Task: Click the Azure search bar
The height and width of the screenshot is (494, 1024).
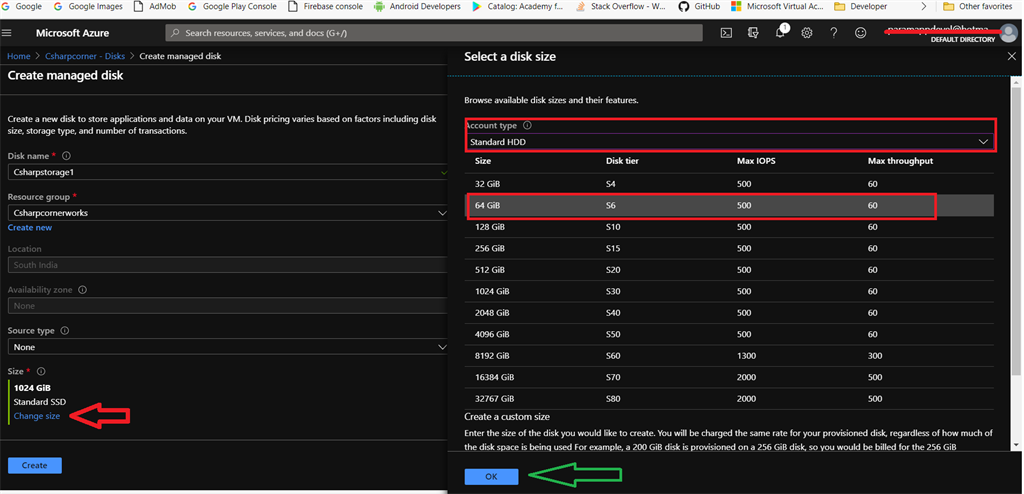Action: coord(434,33)
